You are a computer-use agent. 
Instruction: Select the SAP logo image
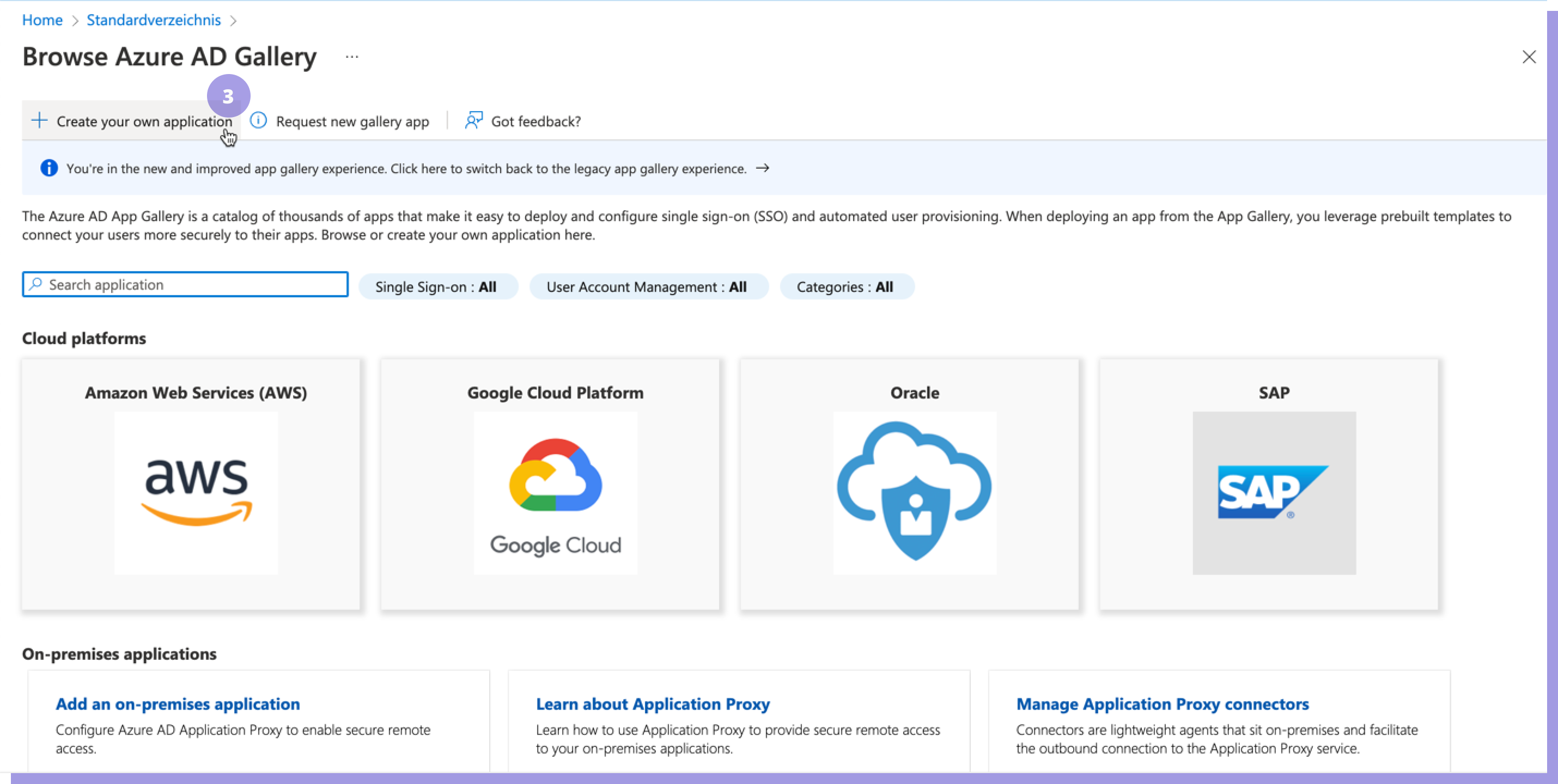[1274, 493]
